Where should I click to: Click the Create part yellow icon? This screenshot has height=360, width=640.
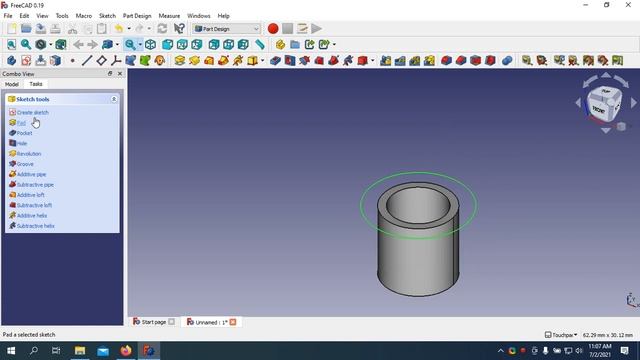point(280,44)
